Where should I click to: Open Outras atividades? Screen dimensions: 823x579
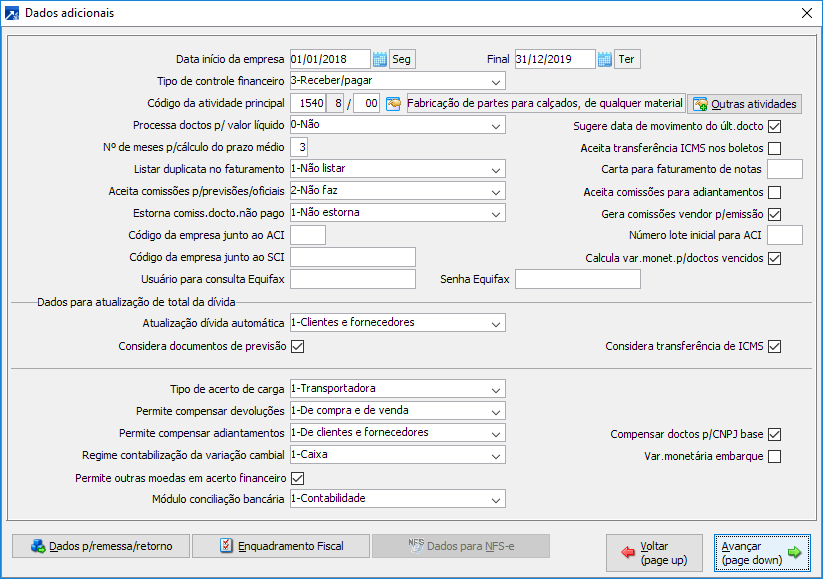[744, 104]
